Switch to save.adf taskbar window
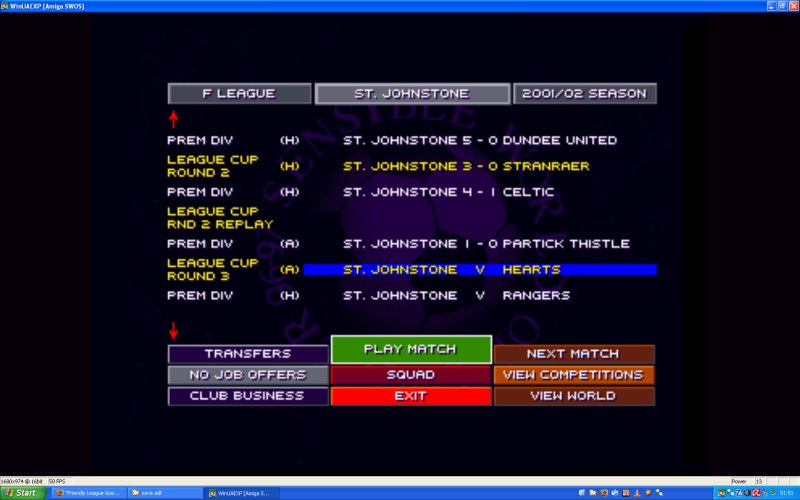This screenshot has height=500, width=800. pyautogui.click(x=160, y=493)
